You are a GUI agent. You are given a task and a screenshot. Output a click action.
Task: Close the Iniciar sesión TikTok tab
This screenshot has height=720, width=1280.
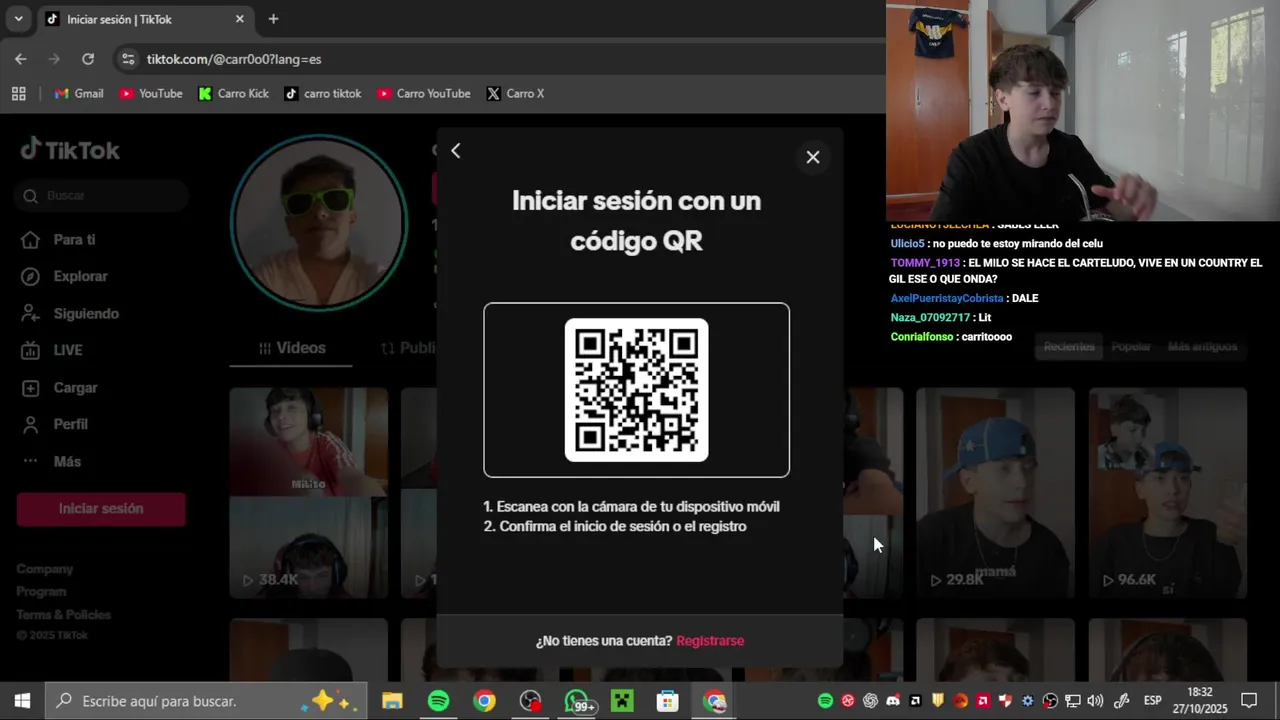[x=239, y=19]
